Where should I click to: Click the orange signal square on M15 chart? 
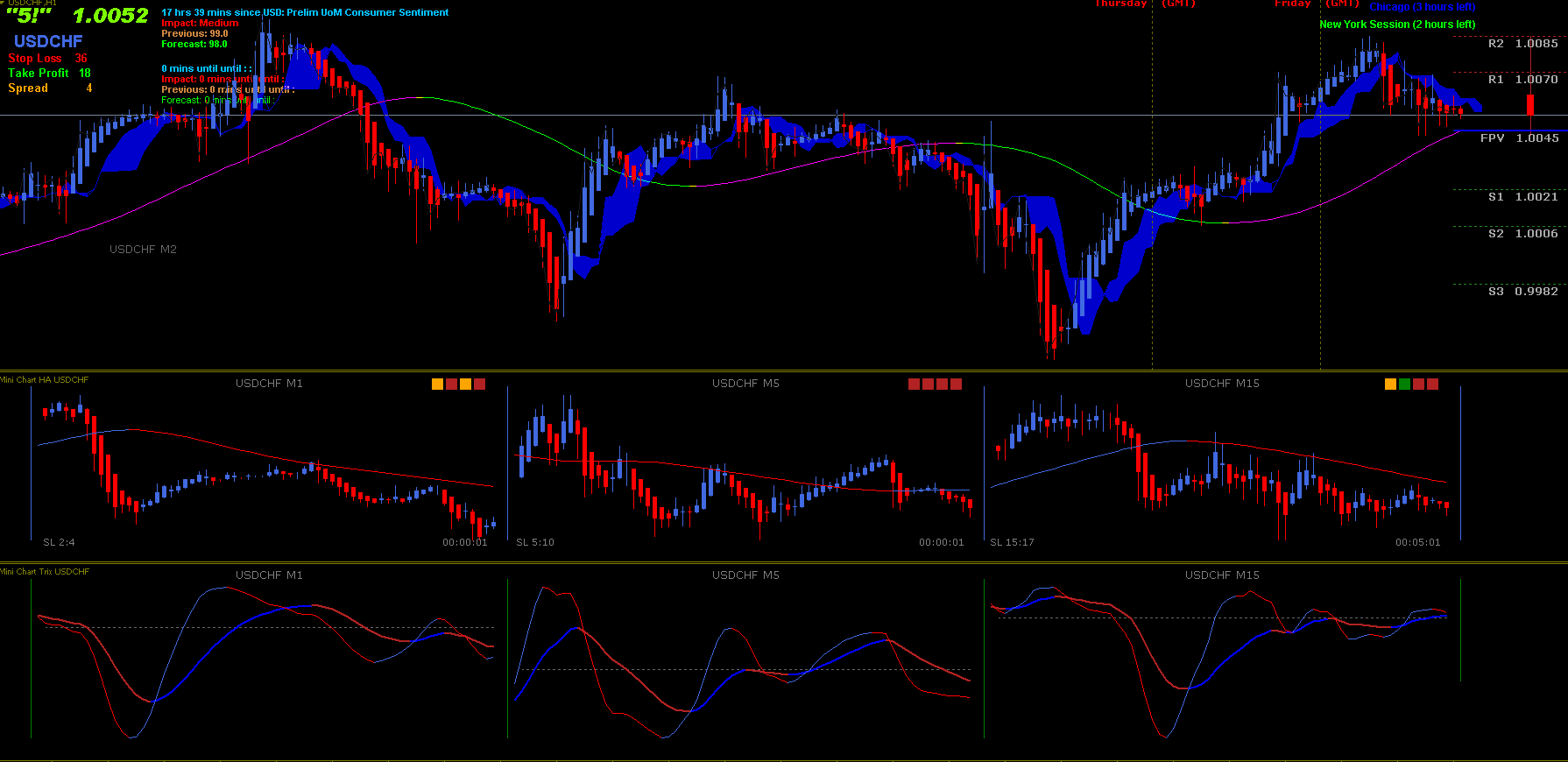click(1390, 384)
